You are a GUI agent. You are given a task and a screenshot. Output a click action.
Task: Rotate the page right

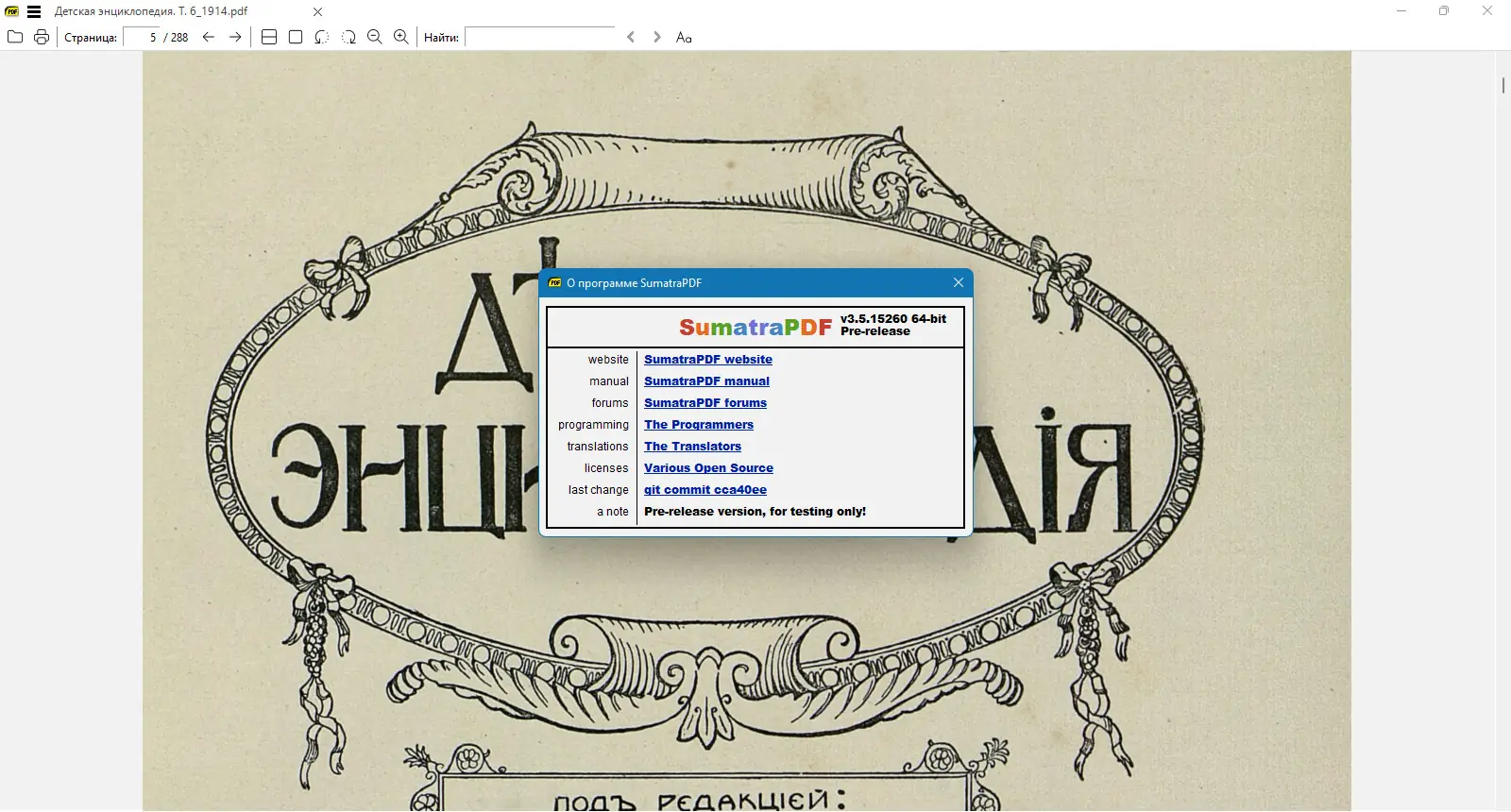tap(348, 37)
